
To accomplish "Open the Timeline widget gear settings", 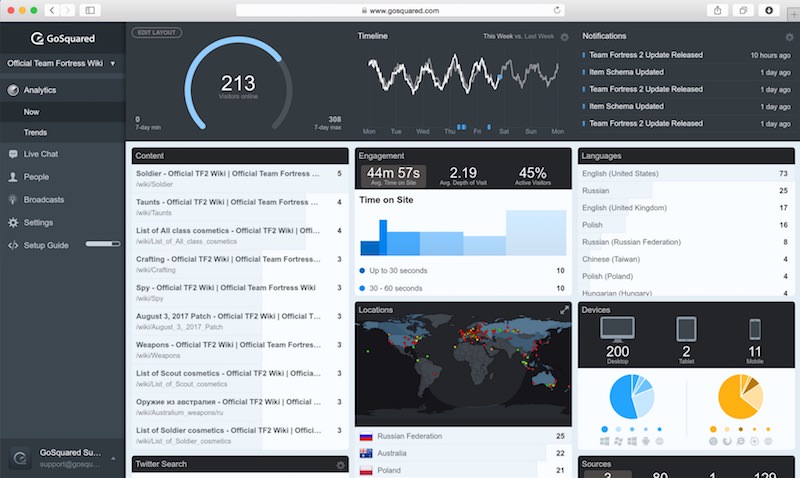I will point(564,37).
